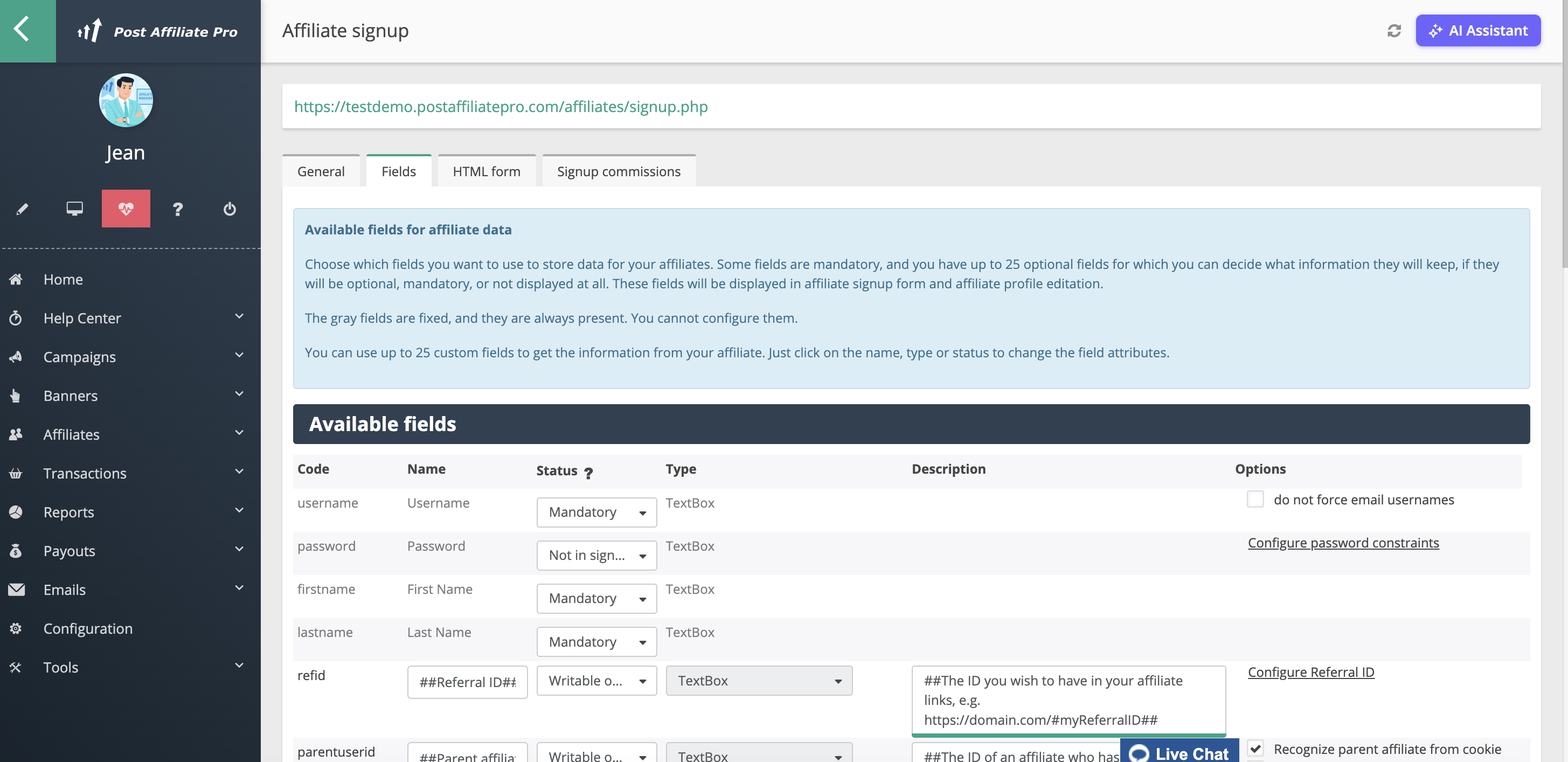Go to Home in sidebar
The width and height of the screenshot is (1568, 762).
point(63,279)
